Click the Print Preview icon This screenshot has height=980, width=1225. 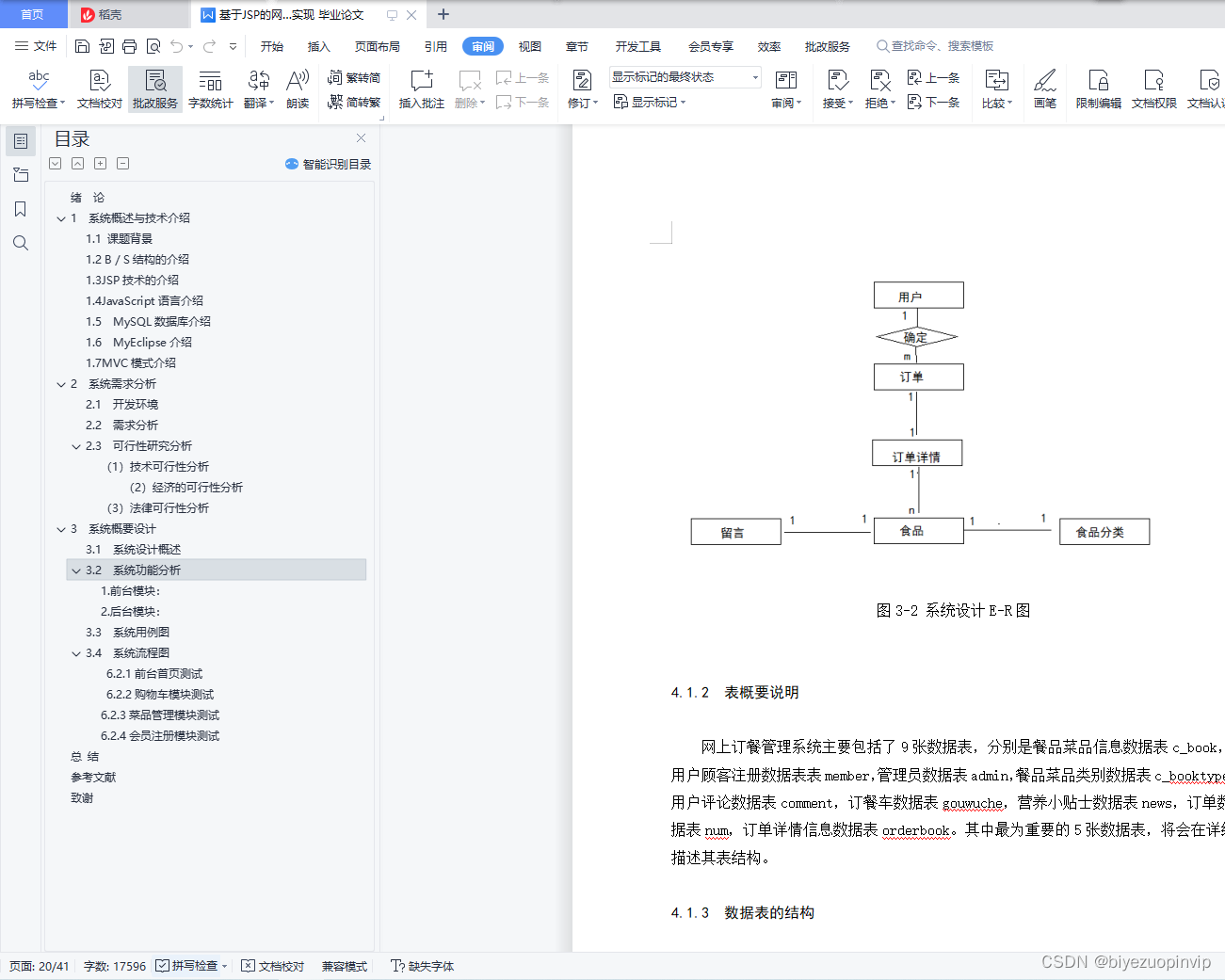(153, 46)
